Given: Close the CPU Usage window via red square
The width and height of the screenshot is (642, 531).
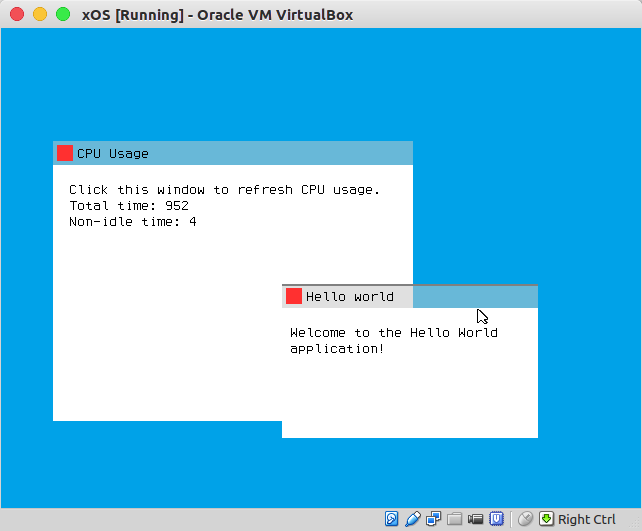Looking at the screenshot, I should coord(65,153).
